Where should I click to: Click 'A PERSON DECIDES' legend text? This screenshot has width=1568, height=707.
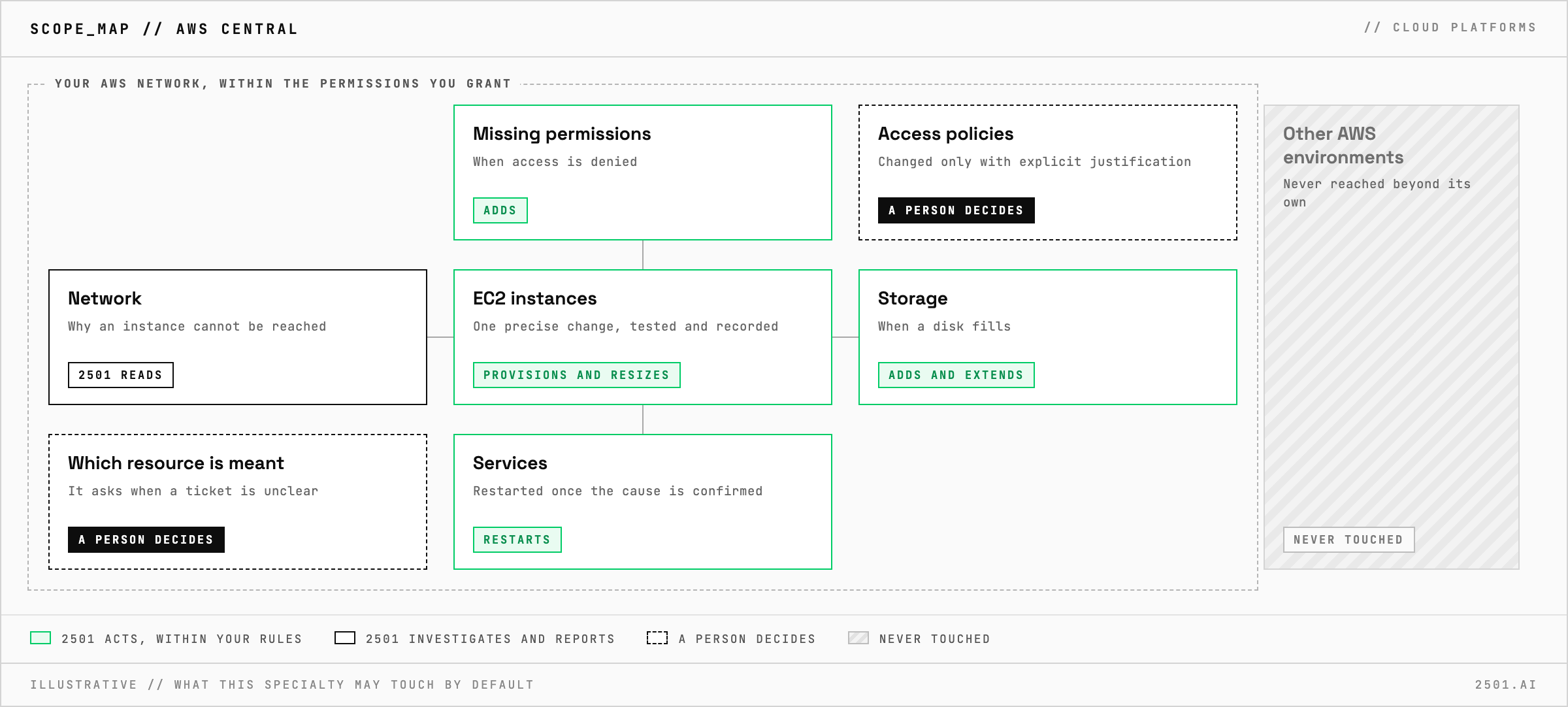[747, 639]
